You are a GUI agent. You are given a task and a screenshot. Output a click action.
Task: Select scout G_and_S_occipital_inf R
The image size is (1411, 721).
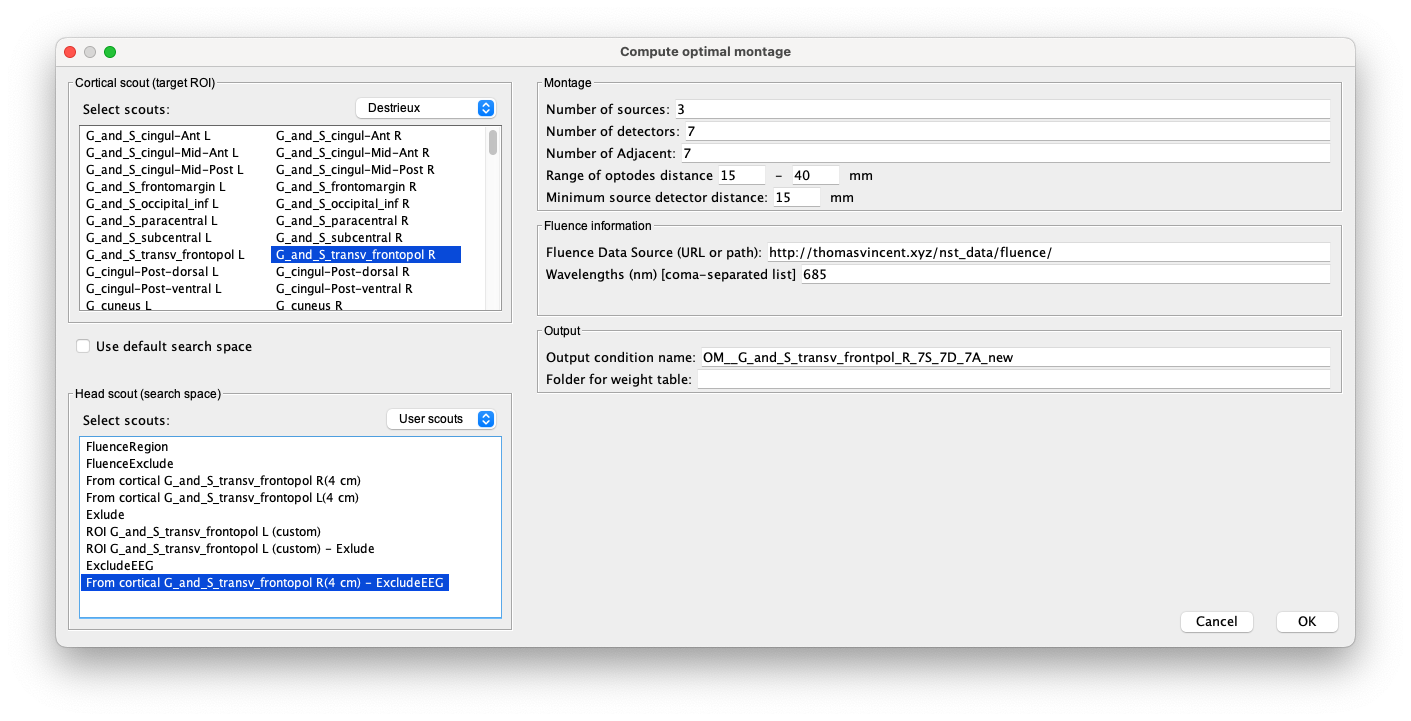click(x=343, y=203)
